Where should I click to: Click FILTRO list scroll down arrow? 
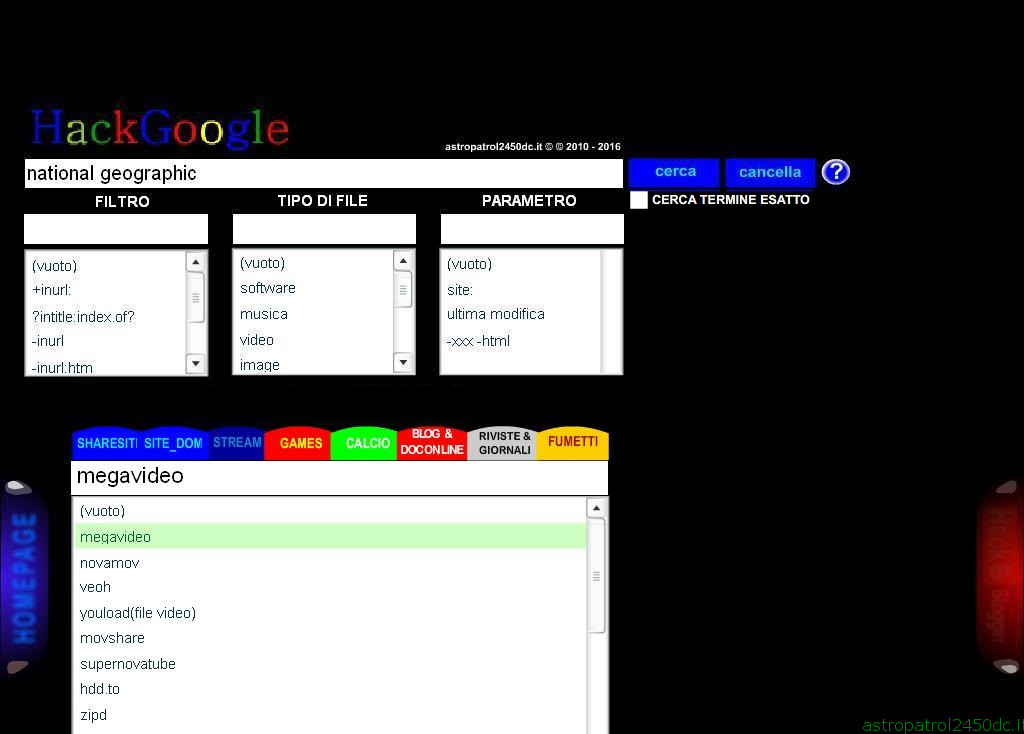pos(195,363)
